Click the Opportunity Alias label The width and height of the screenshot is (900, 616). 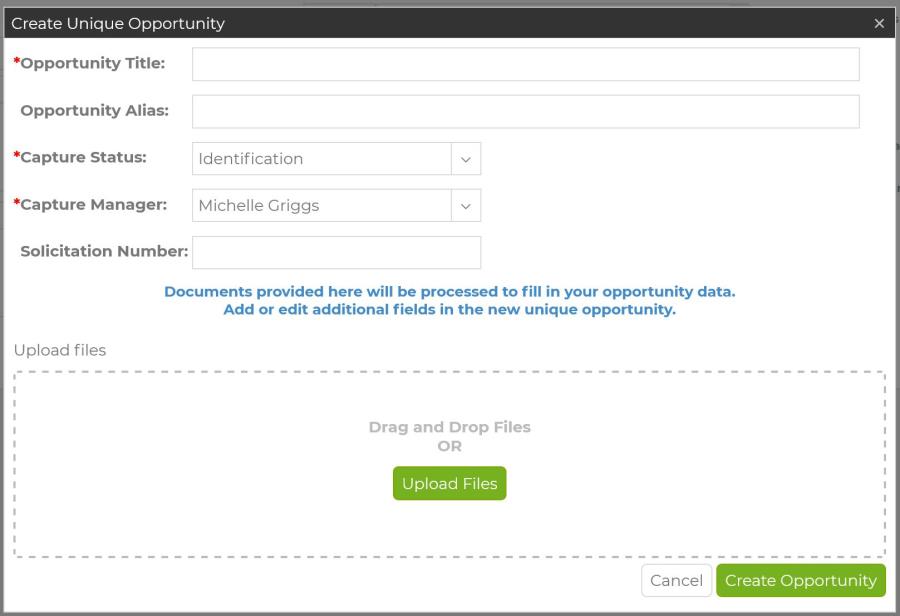pyautogui.click(x=95, y=110)
